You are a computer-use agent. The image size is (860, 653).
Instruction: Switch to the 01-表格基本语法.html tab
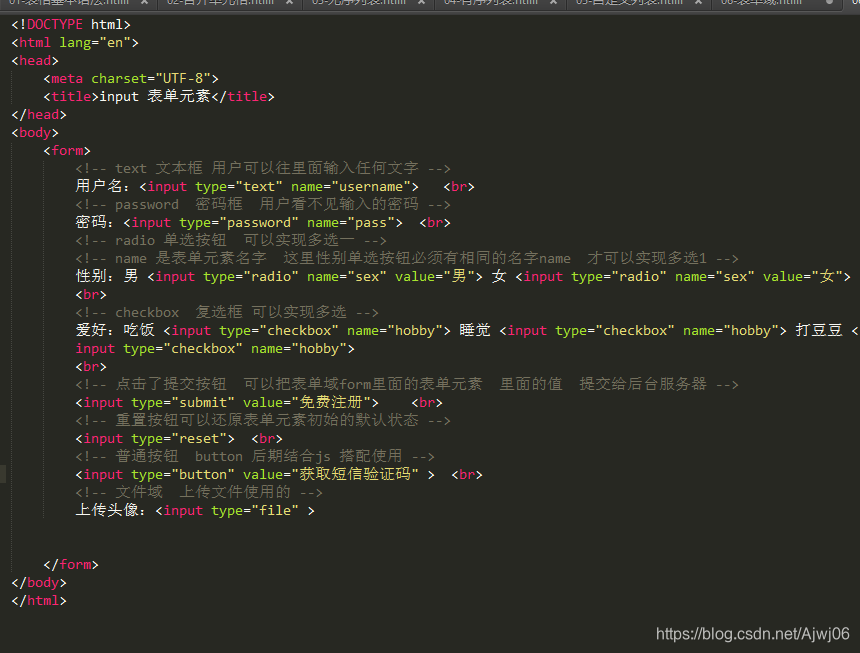coord(69,3)
